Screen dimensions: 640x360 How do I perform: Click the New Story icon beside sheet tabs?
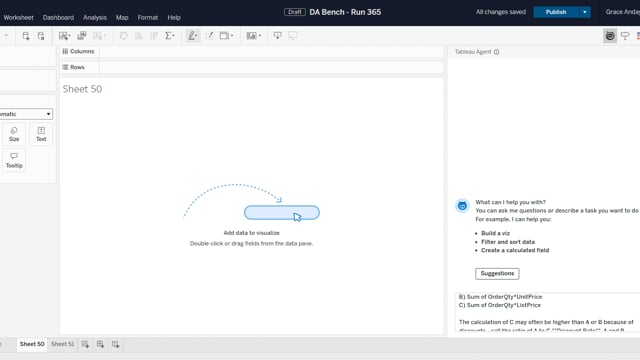(116, 344)
